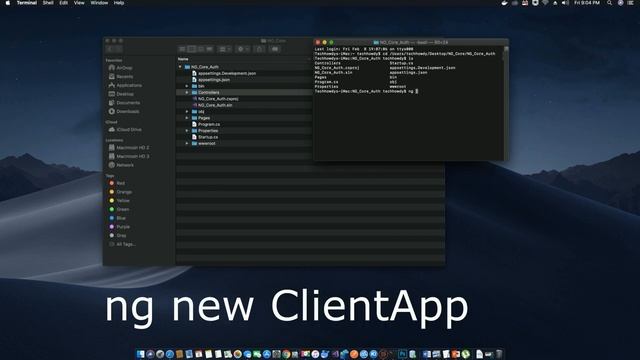Open the Edit menu

64,3
